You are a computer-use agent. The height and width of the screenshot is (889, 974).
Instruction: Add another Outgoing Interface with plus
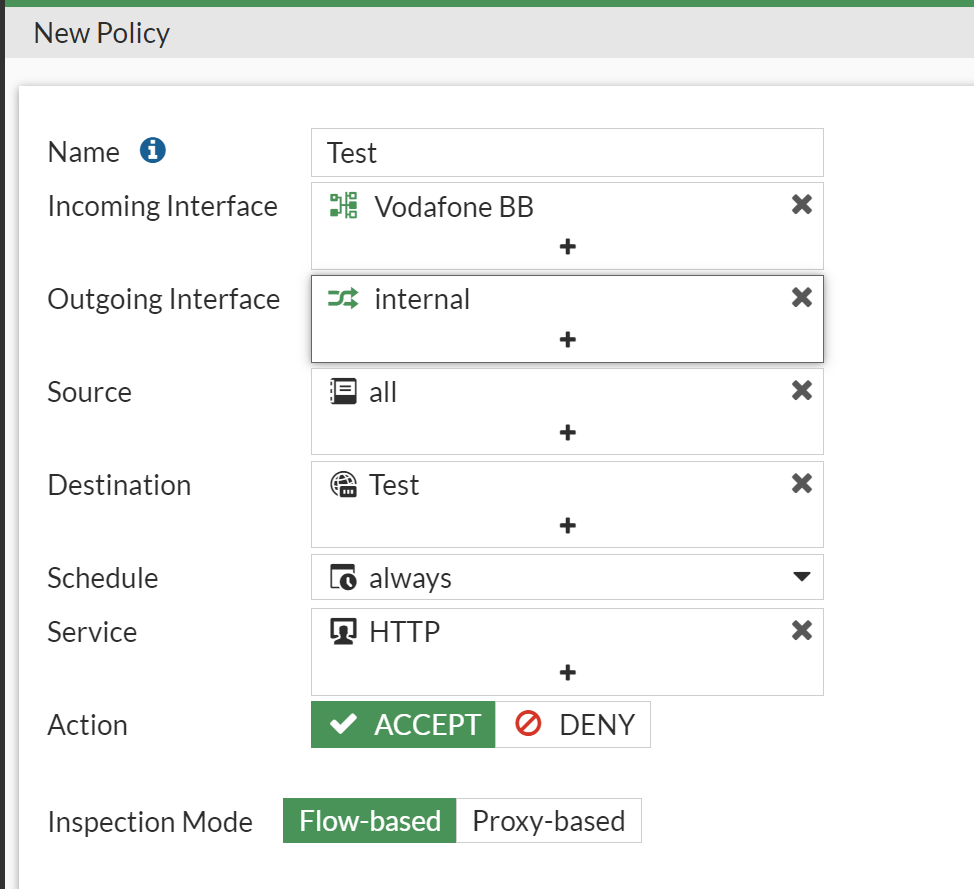(x=567, y=340)
